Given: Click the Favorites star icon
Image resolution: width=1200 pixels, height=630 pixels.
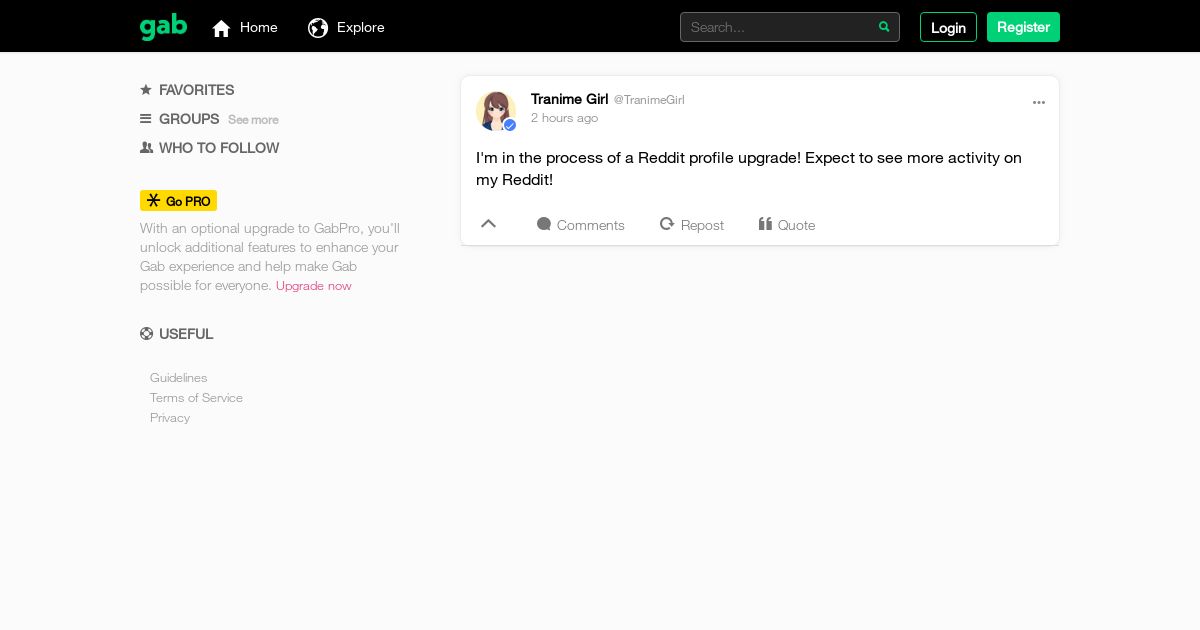Looking at the screenshot, I should pyautogui.click(x=146, y=89).
